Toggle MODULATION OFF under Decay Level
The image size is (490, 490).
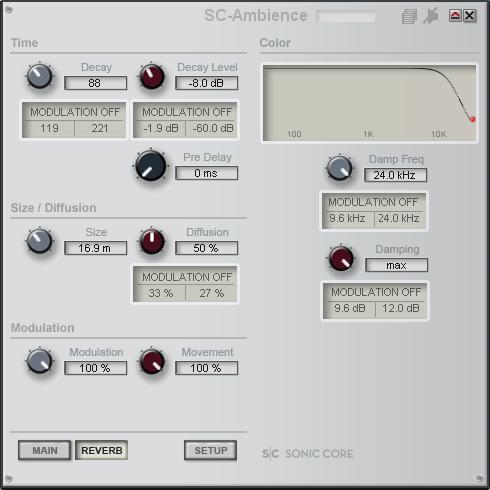coord(186,112)
